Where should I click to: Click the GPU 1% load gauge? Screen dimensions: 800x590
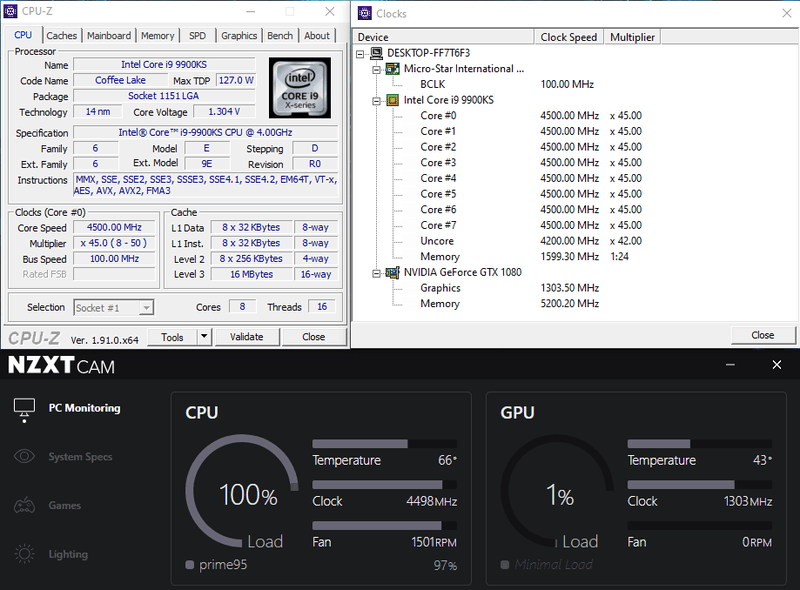[x=557, y=491]
